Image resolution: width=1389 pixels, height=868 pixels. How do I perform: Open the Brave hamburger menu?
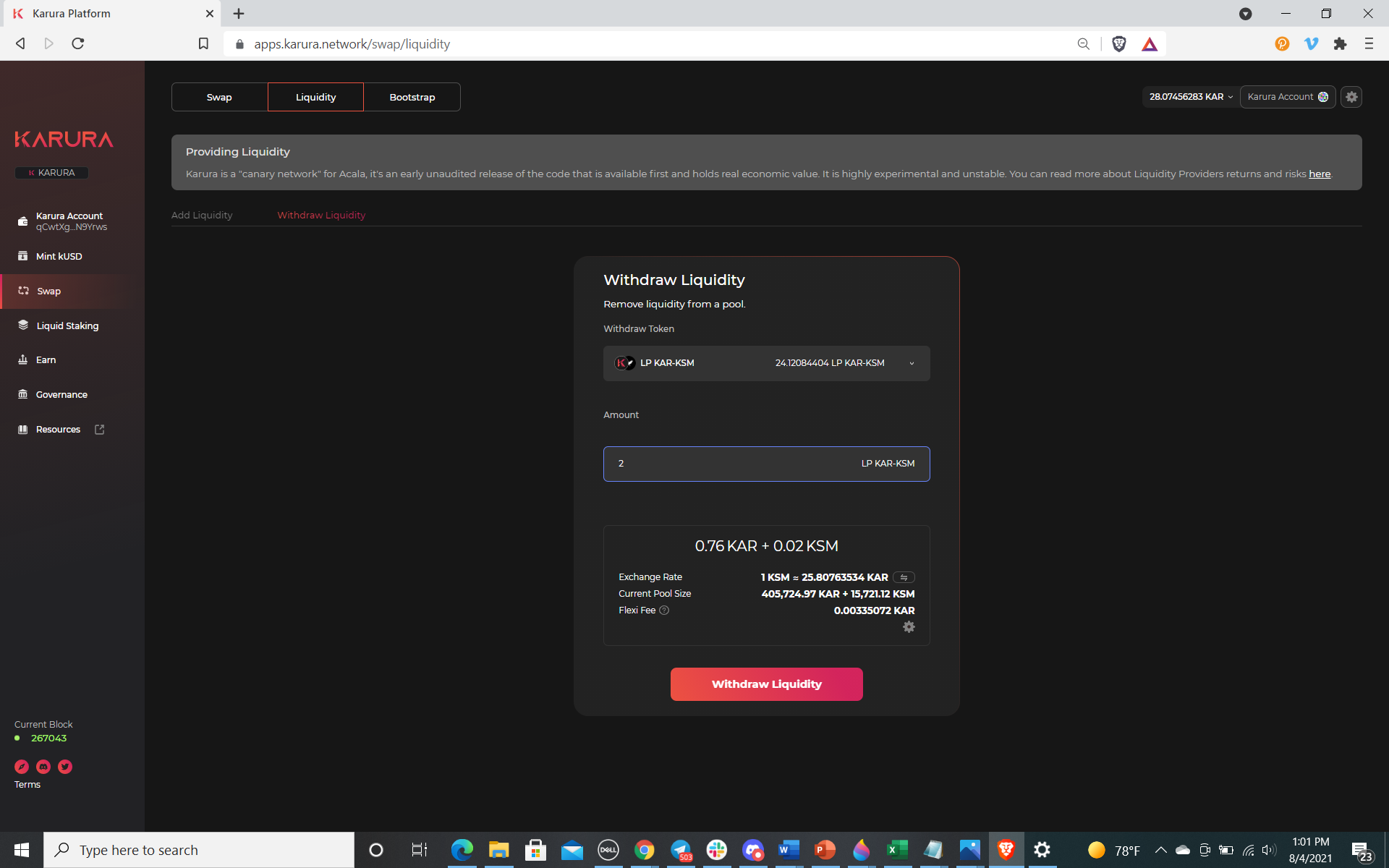[x=1369, y=44]
